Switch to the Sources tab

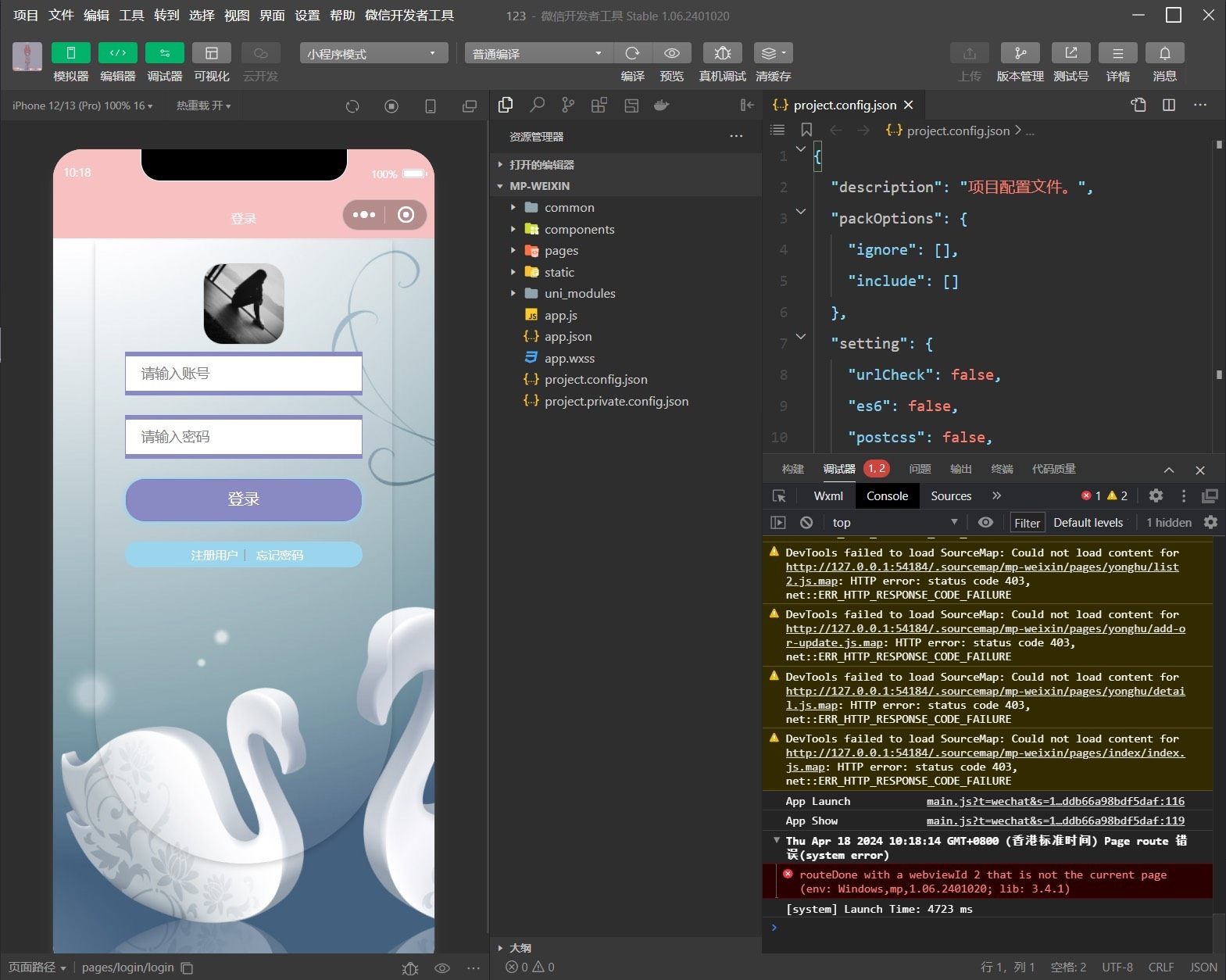(x=950, y=495)
